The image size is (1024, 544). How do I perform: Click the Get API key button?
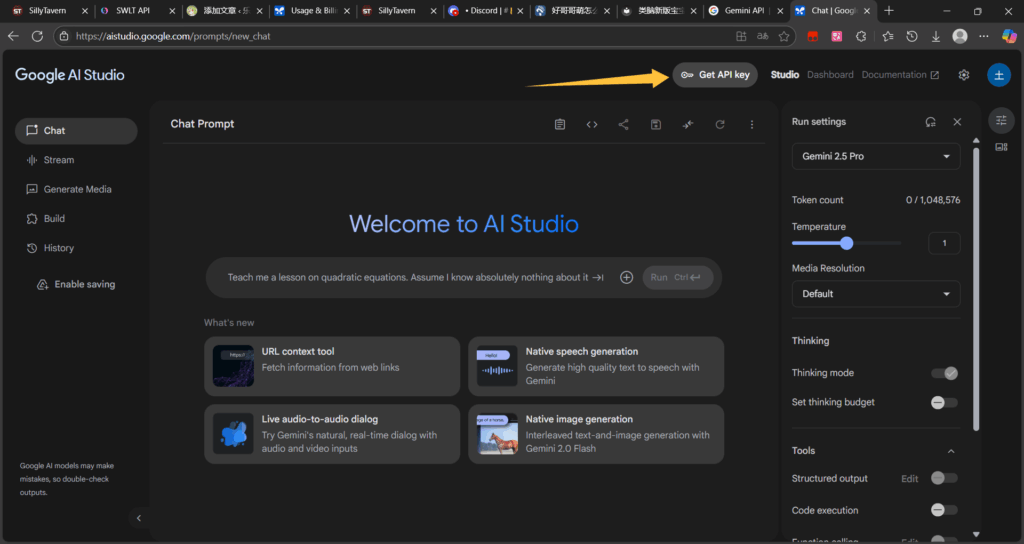[715, 75]
